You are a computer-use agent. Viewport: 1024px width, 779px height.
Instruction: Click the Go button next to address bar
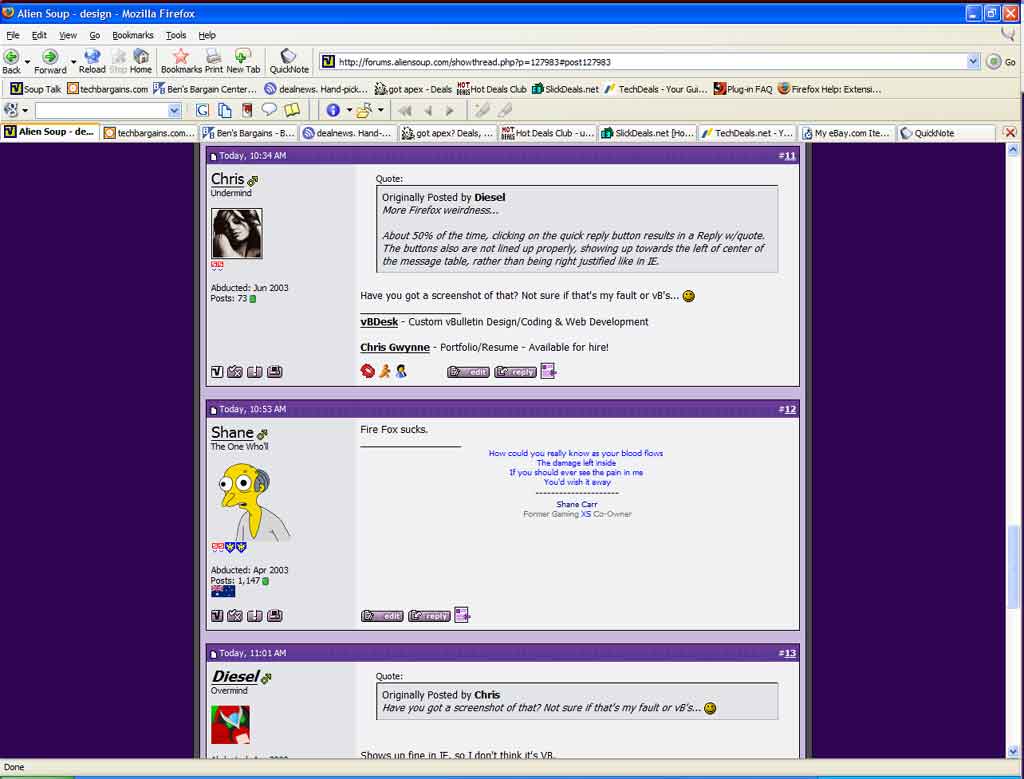[x=1001, y=61]
